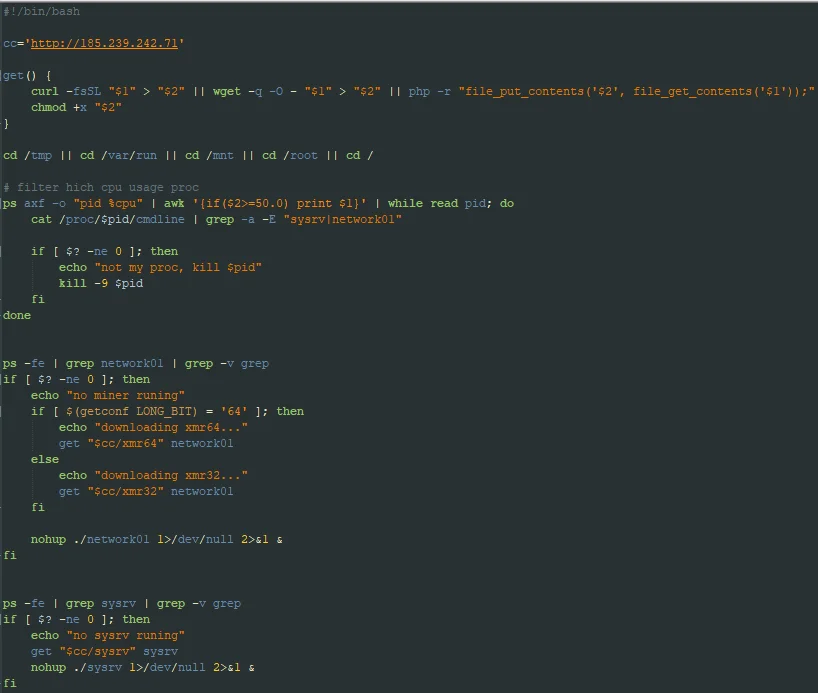818x693 pixels.
Task: Click the get() { function declaration
Action: tap(27, 76)
